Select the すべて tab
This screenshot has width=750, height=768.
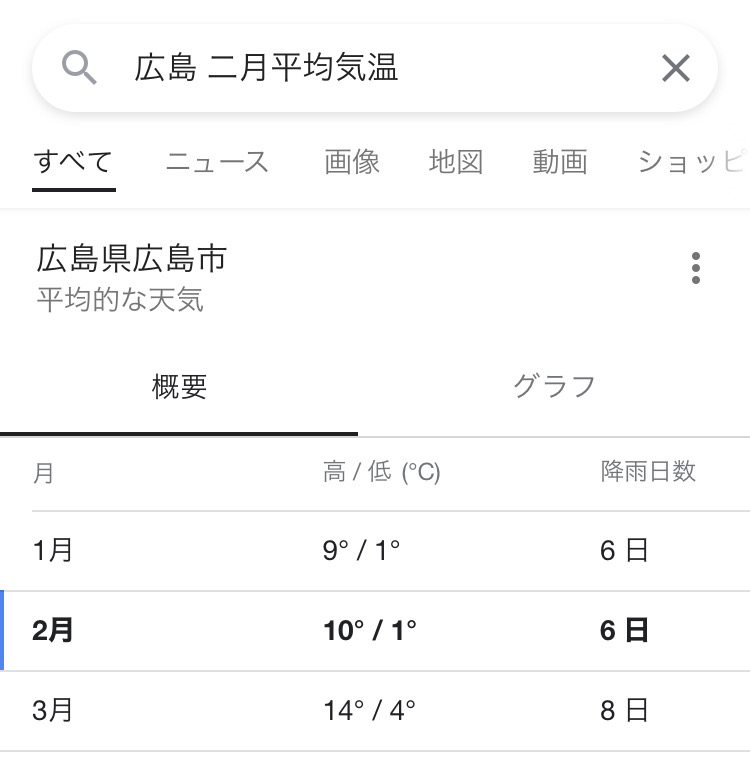(x=73, y=162)
